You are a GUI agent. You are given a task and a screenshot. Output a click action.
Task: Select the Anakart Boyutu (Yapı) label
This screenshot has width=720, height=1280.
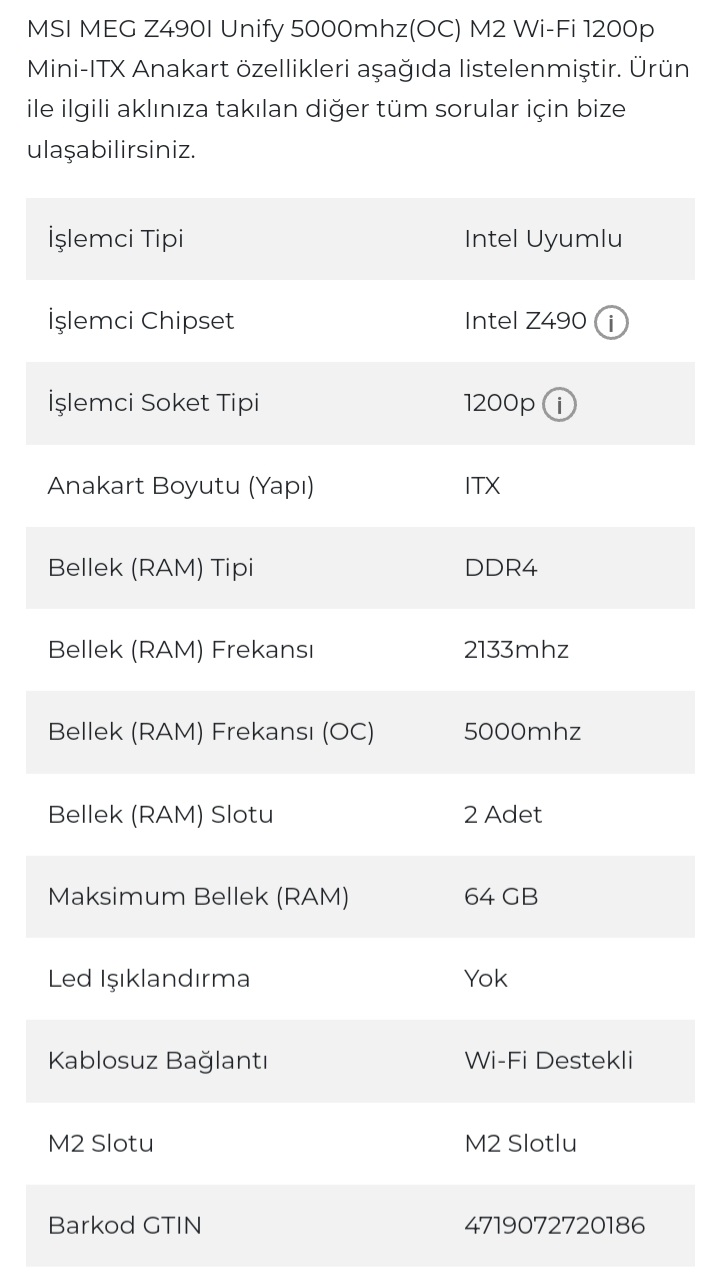tap(181, 486)
